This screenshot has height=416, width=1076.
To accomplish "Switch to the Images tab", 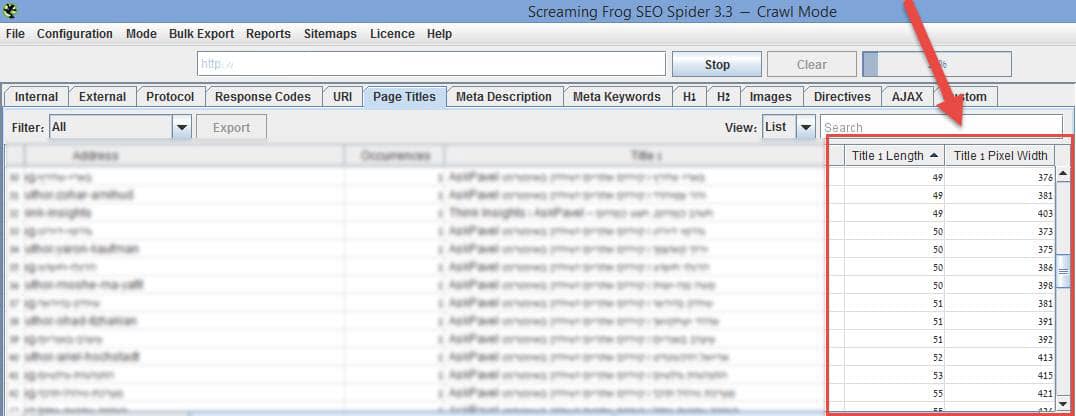I will pyautogui.click(x=771, y=97).
